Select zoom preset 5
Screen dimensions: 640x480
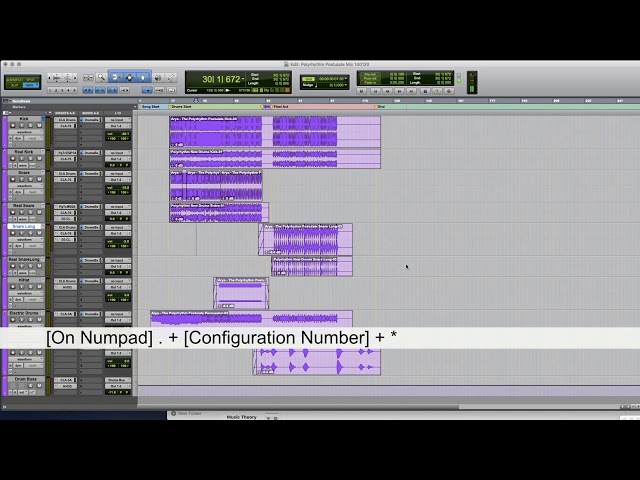[74, 90]
